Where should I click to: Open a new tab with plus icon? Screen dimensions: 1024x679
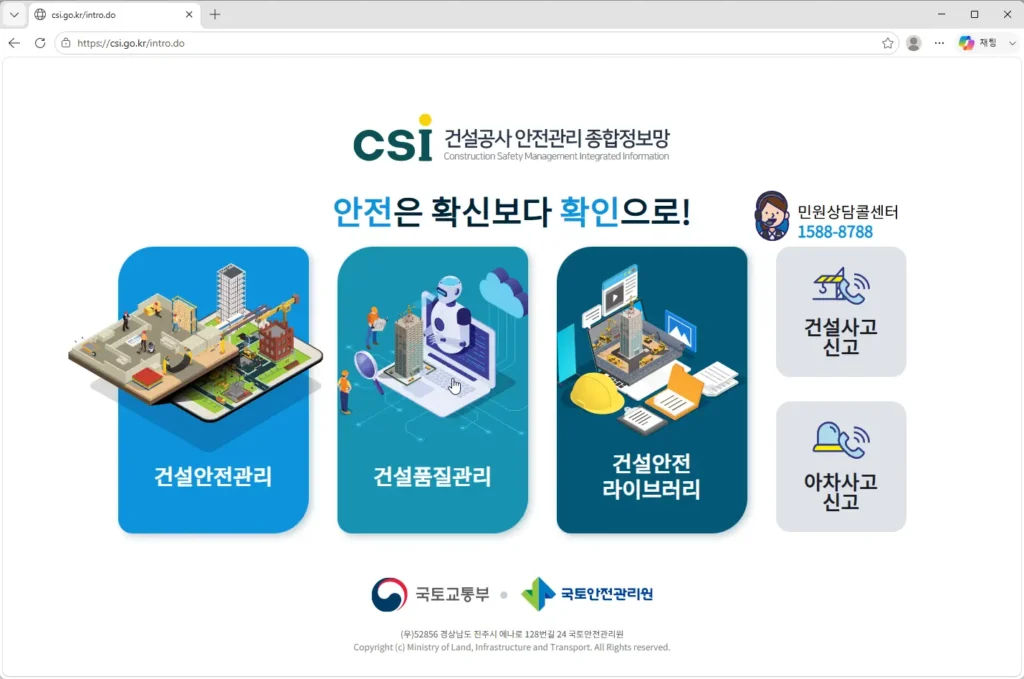[215, 14]
